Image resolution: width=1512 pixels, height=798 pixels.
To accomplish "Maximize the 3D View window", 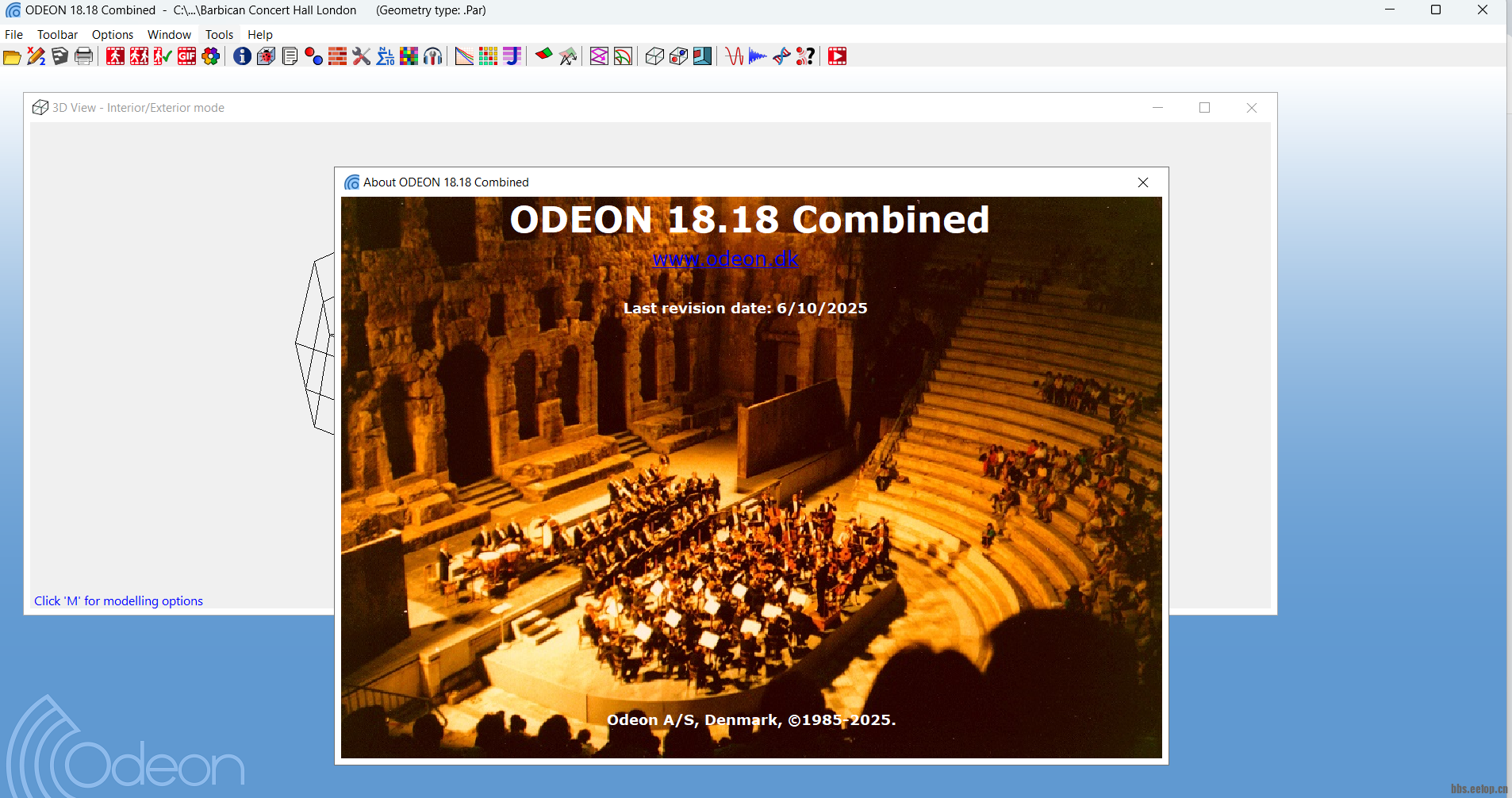I will (x=1204, y=108).
